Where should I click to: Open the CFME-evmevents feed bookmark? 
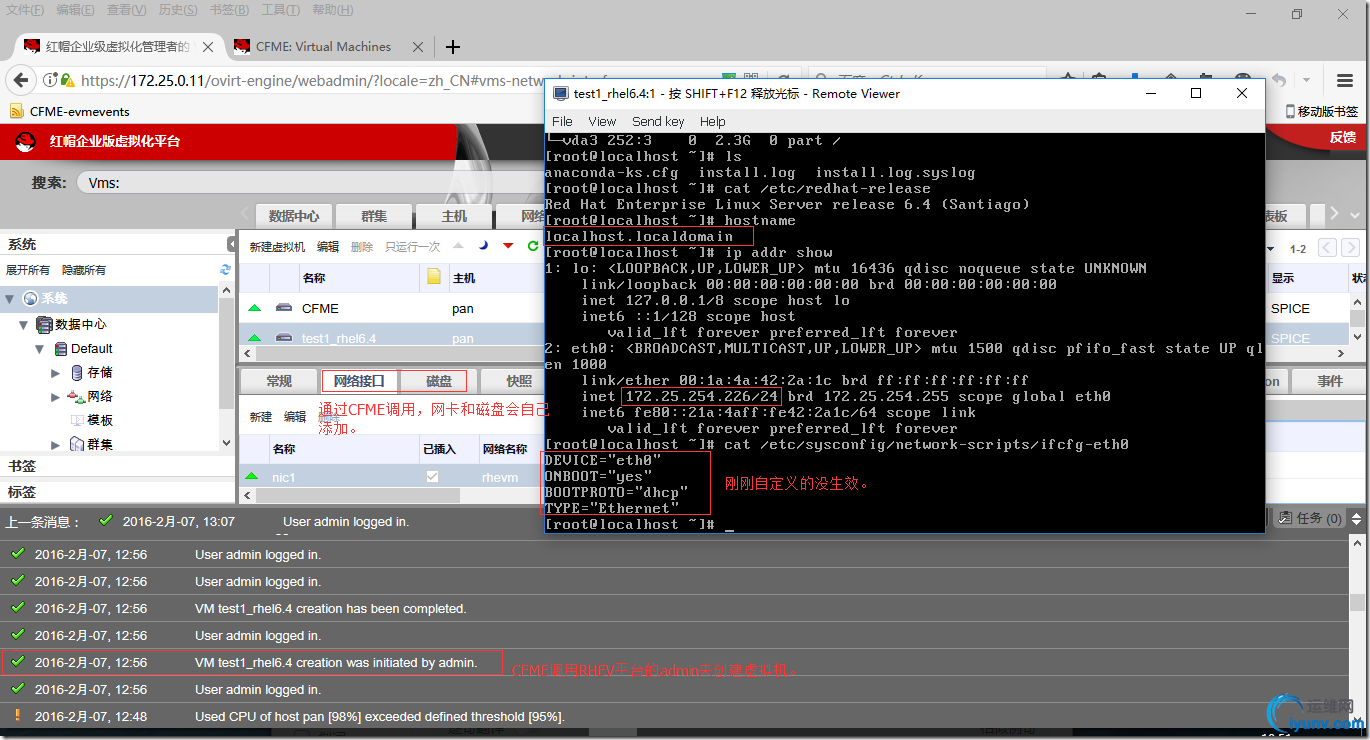(70, 111)
